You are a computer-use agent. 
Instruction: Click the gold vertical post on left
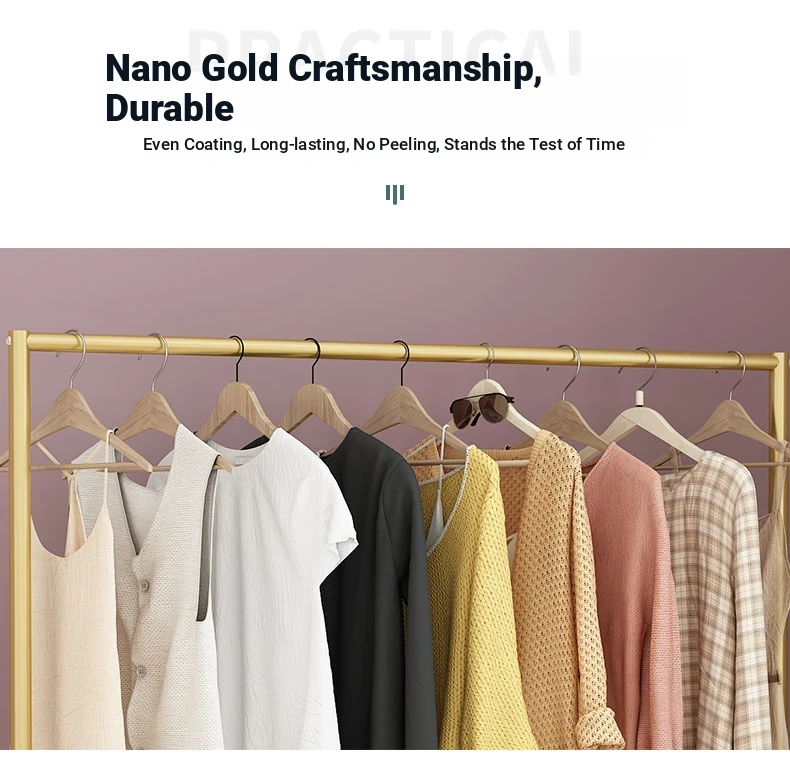click(20, 539)
